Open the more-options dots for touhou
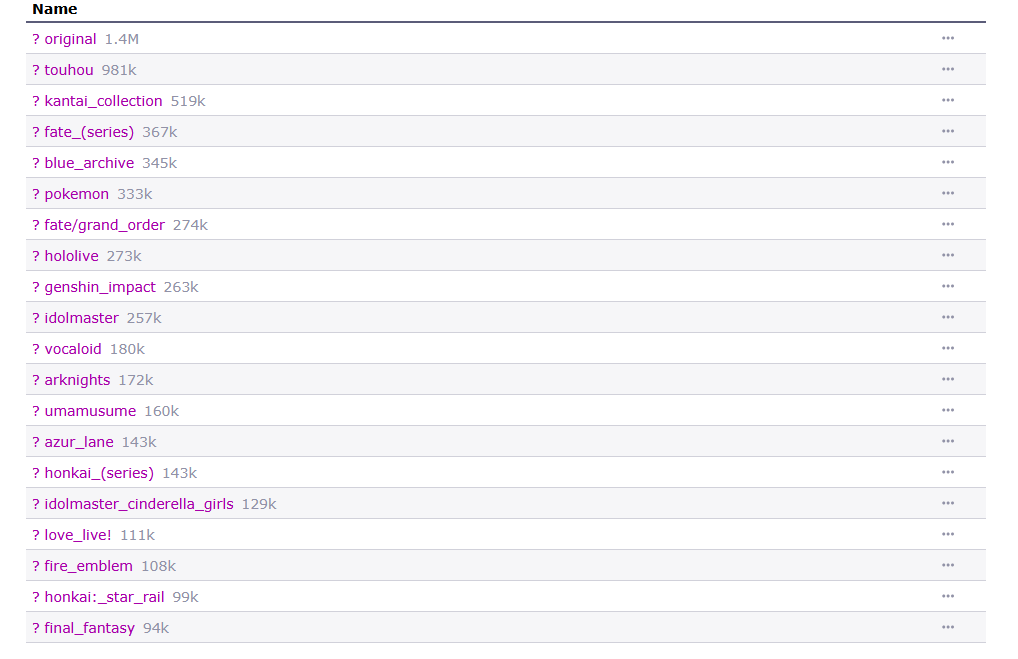The height and width of the screenshot is (659, 1018). pos(947,69)
